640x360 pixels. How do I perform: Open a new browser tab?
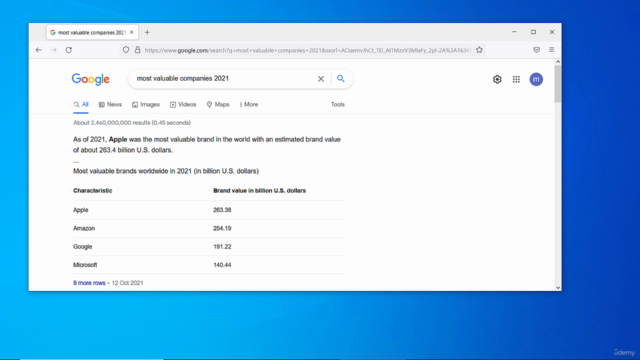(x=147, y=32)
